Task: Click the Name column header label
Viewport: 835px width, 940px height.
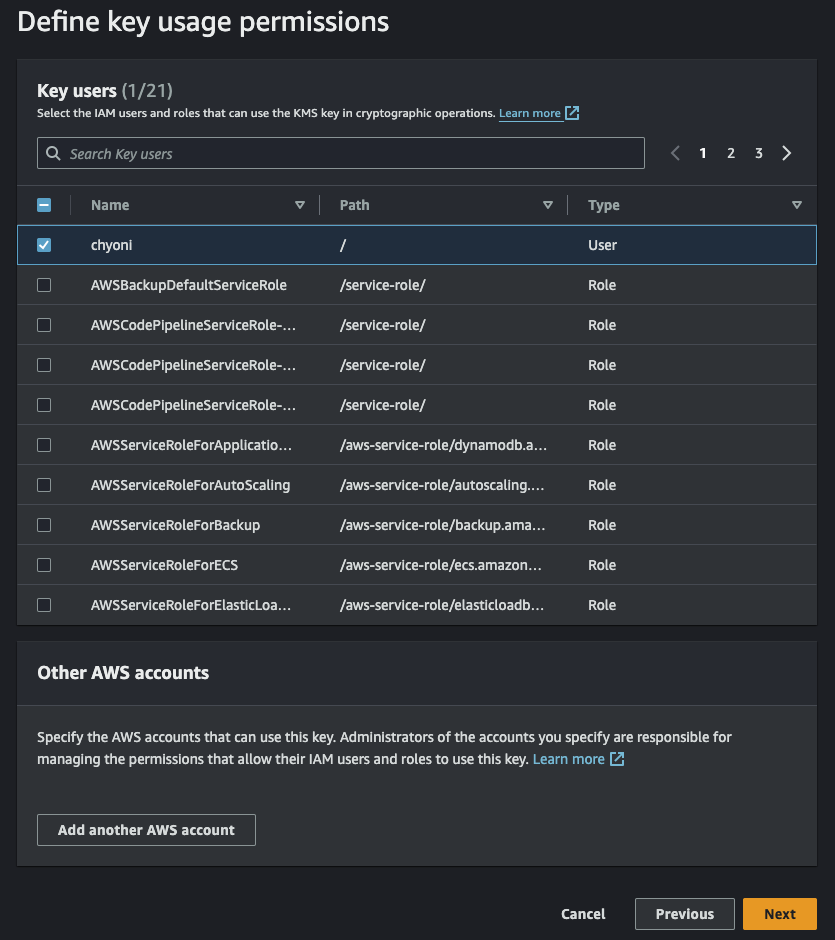Action: [x=110, y=205]
